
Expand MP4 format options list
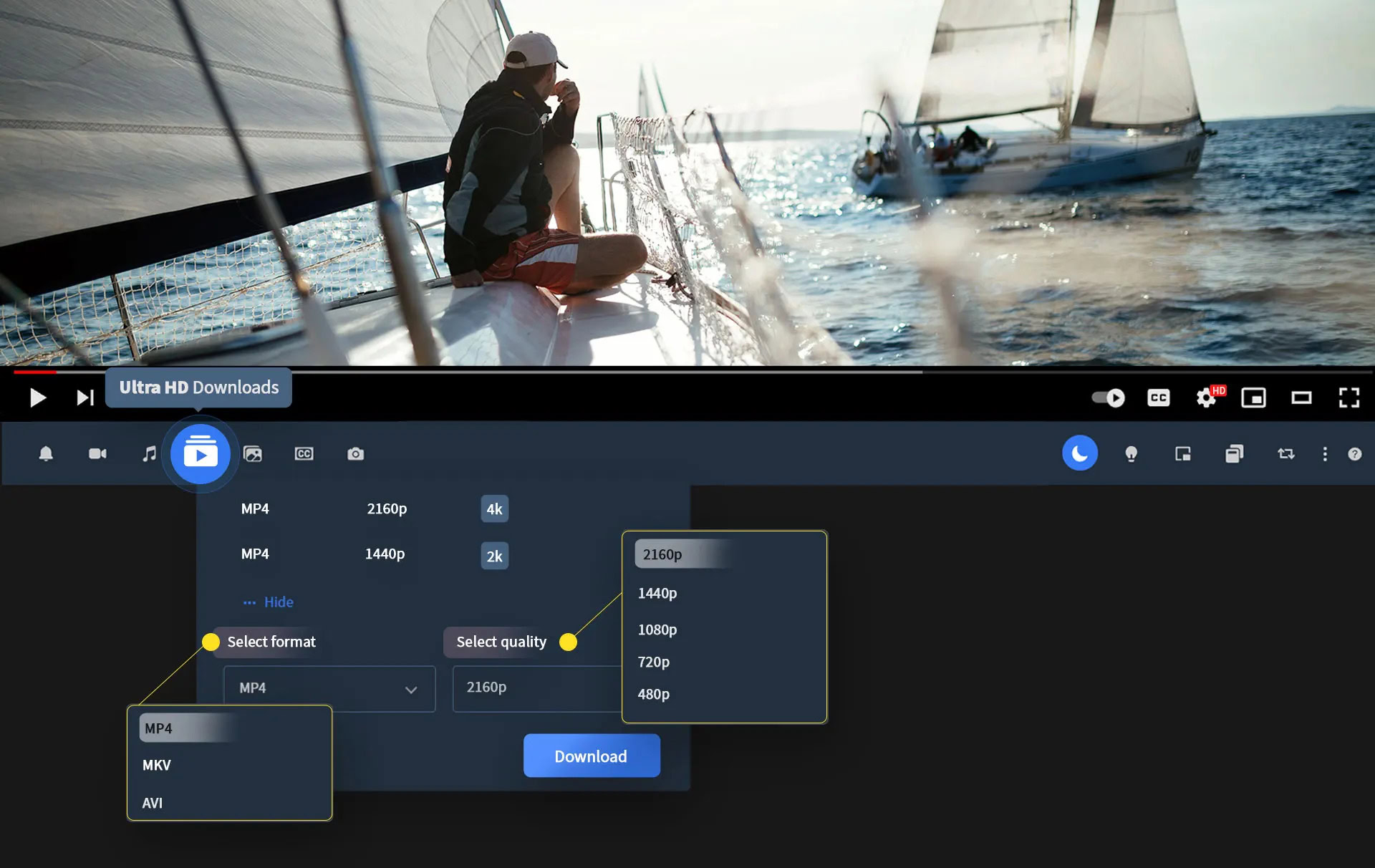point(410,688)
